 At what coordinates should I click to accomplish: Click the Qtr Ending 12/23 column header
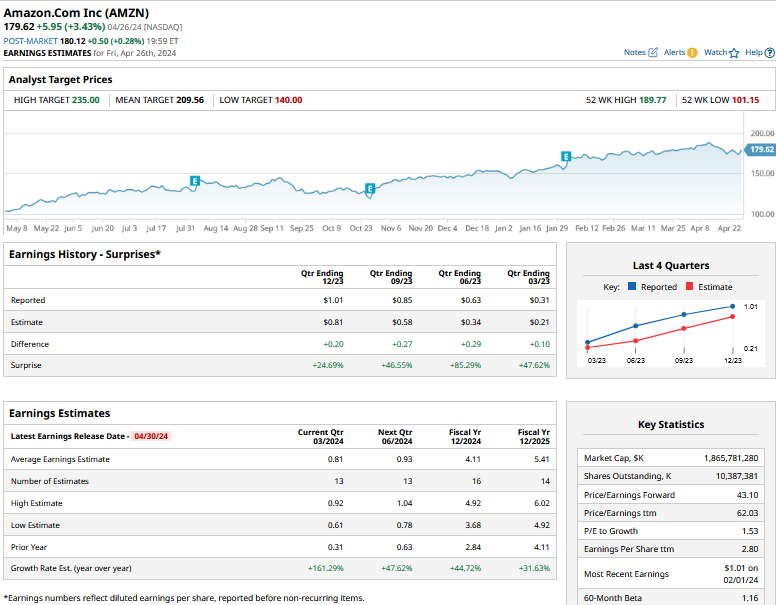click(x=322, y=277)
